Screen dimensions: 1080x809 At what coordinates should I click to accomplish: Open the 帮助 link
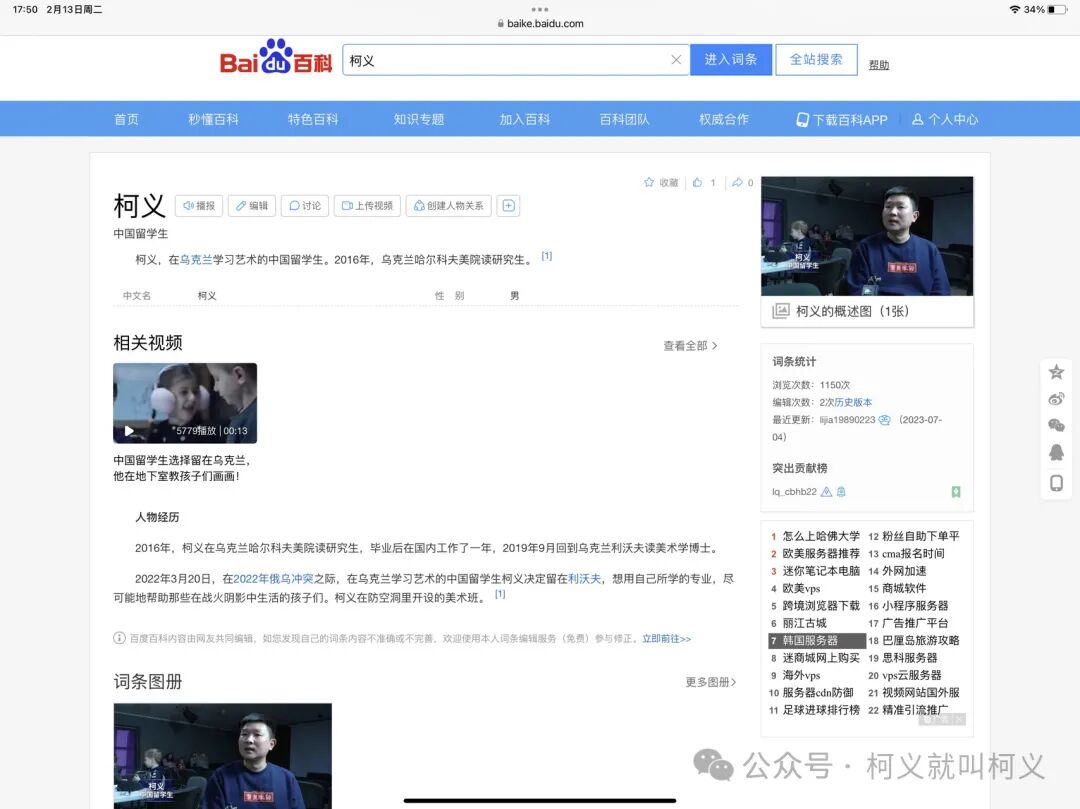(x=879, y=65)
